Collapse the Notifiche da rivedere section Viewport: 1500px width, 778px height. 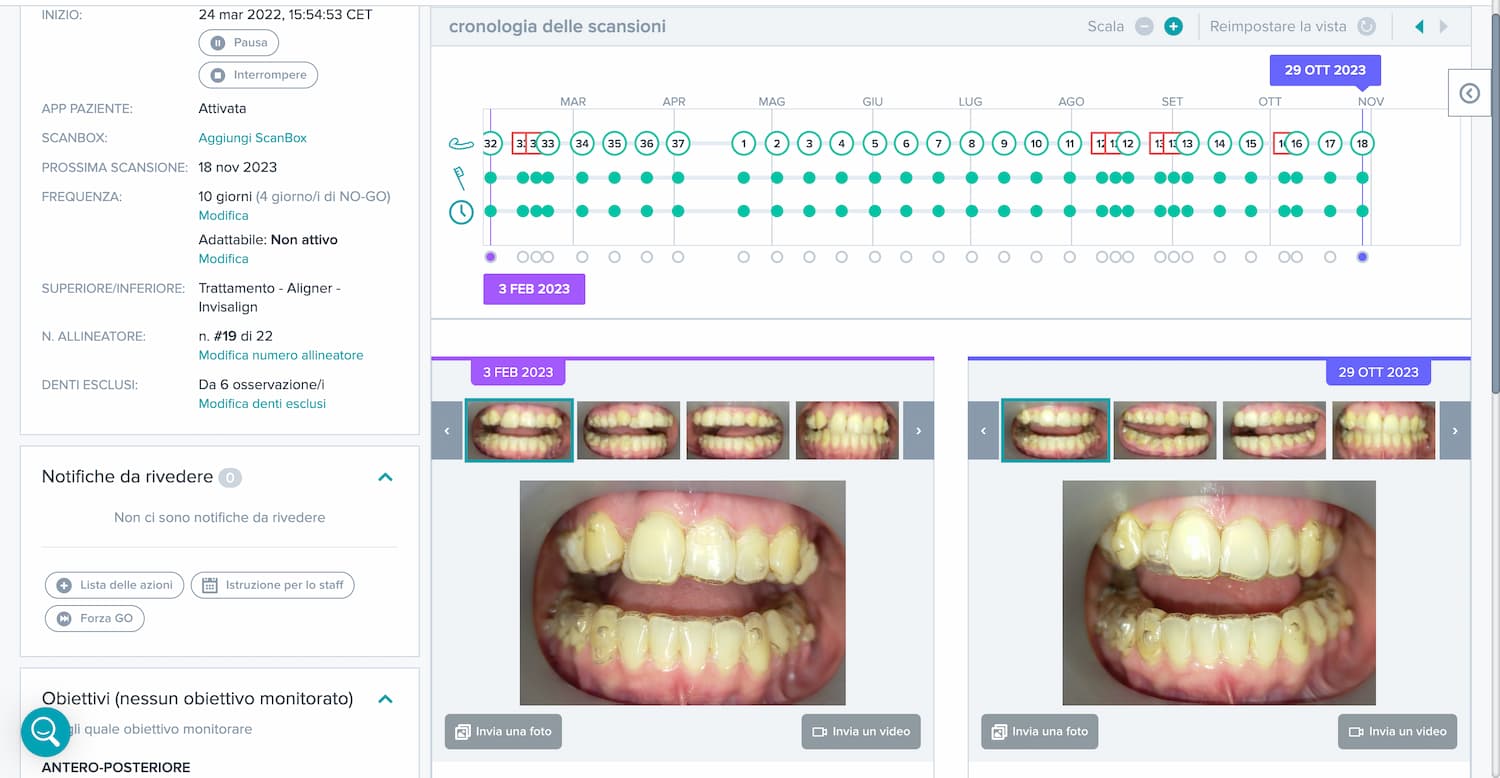coord(386,477)
